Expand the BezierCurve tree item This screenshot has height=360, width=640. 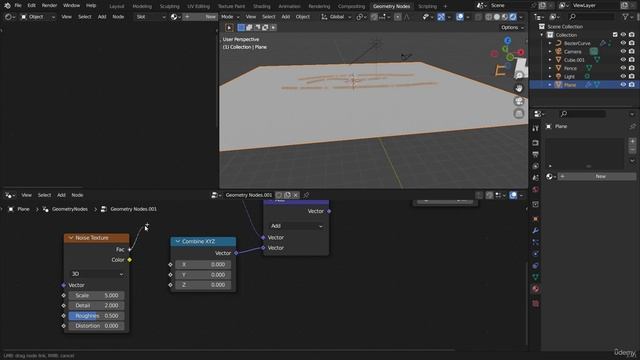pyautogui.click(x=550, y=43)
